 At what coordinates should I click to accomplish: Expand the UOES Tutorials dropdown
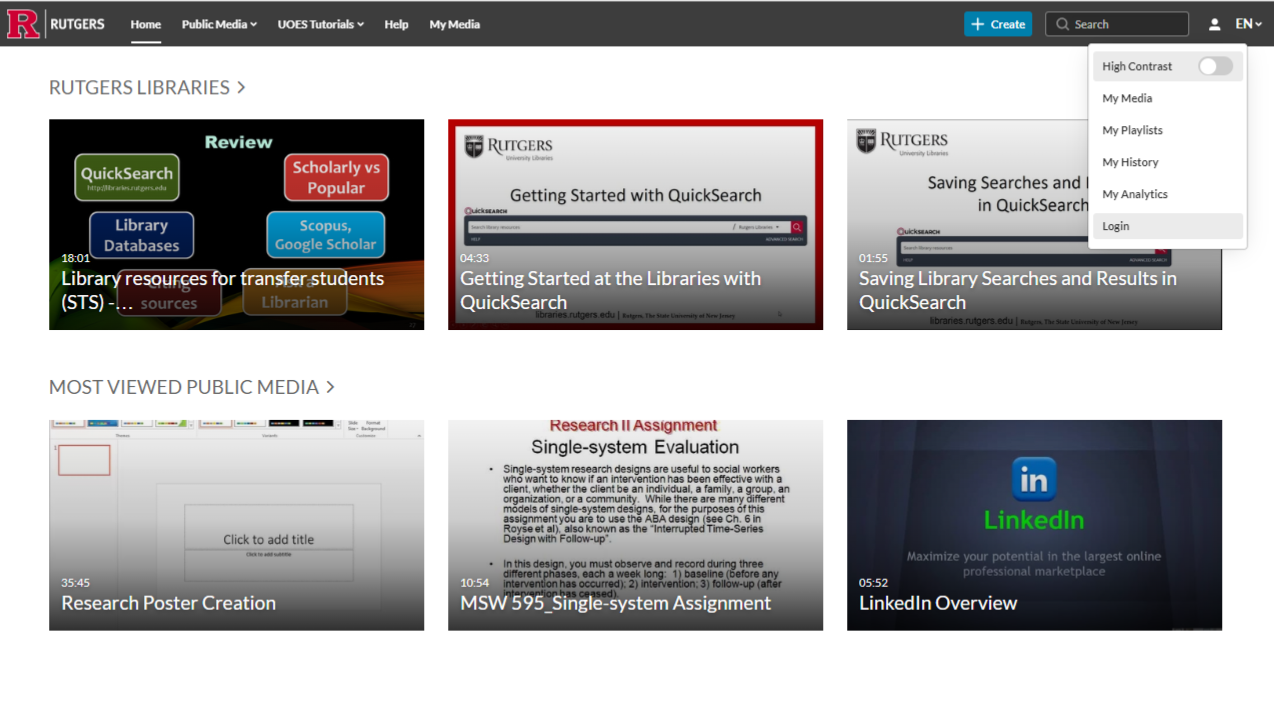(320, 24)
